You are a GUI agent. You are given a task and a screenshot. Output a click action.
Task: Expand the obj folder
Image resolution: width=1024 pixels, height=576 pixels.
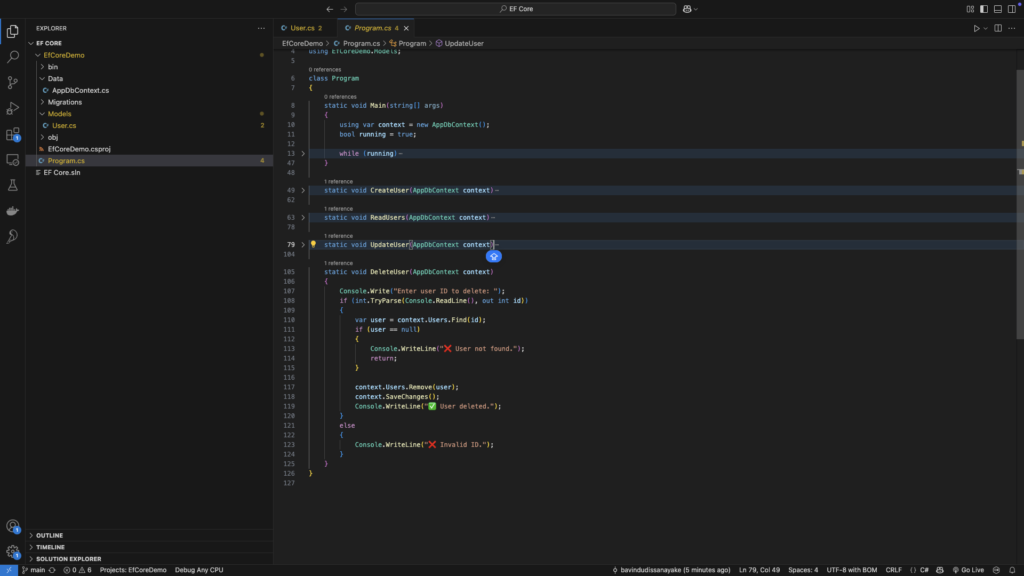(x=42, y=137)
